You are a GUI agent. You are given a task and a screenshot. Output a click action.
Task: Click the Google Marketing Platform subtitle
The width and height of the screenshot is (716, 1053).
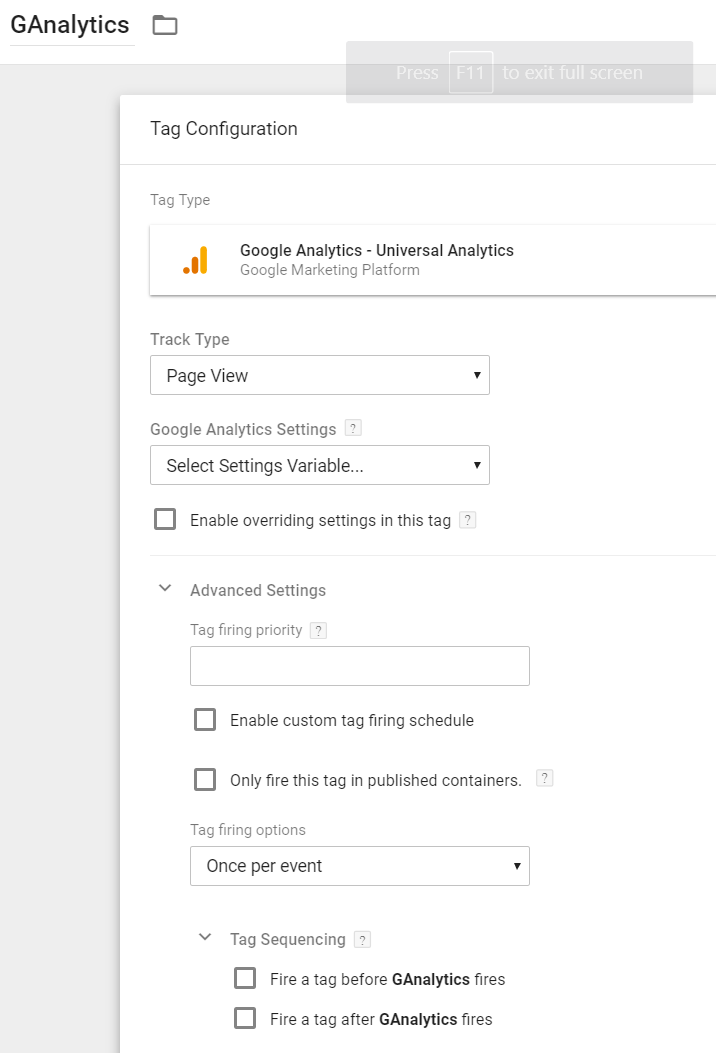pyautogui.click(x=330, y=270)
